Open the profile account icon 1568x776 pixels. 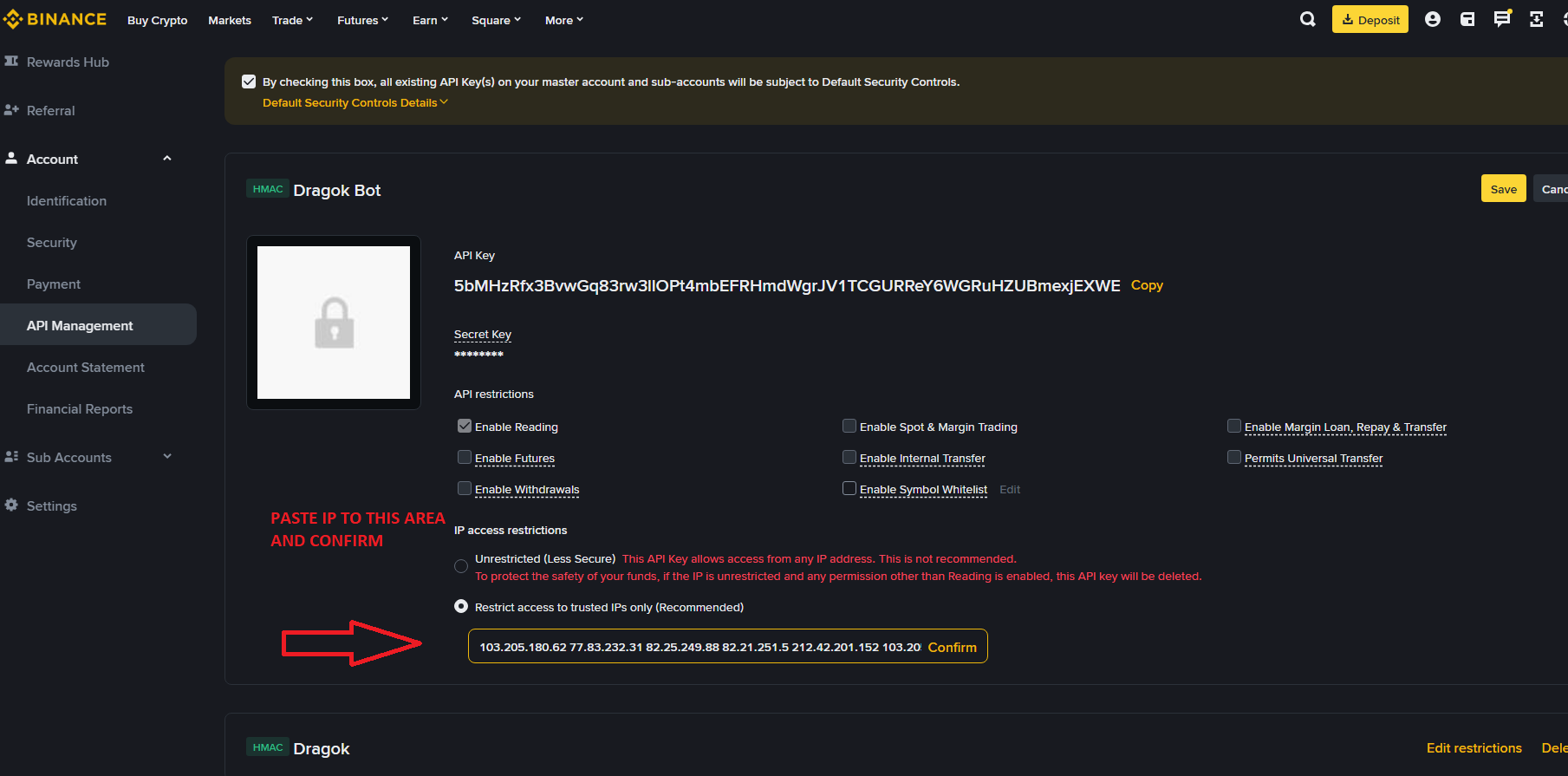pyautogui.click(x=1433, y=19)
